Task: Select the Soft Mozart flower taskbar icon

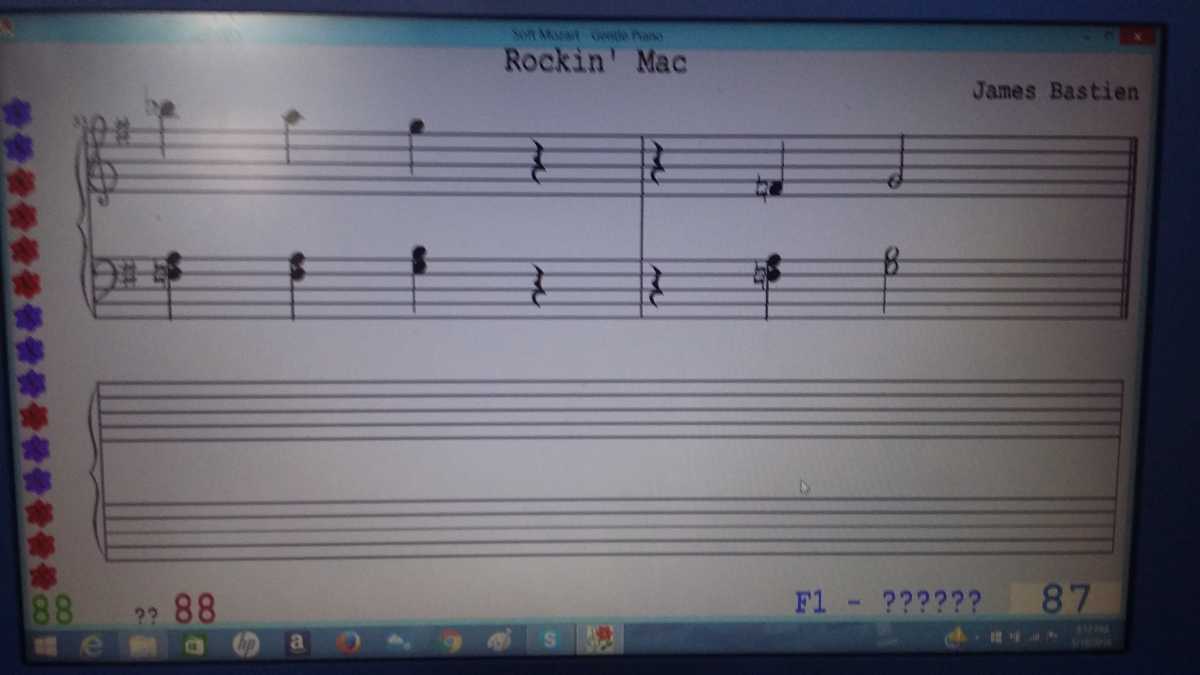Action: pyautogui.click(x=600, y=639)
